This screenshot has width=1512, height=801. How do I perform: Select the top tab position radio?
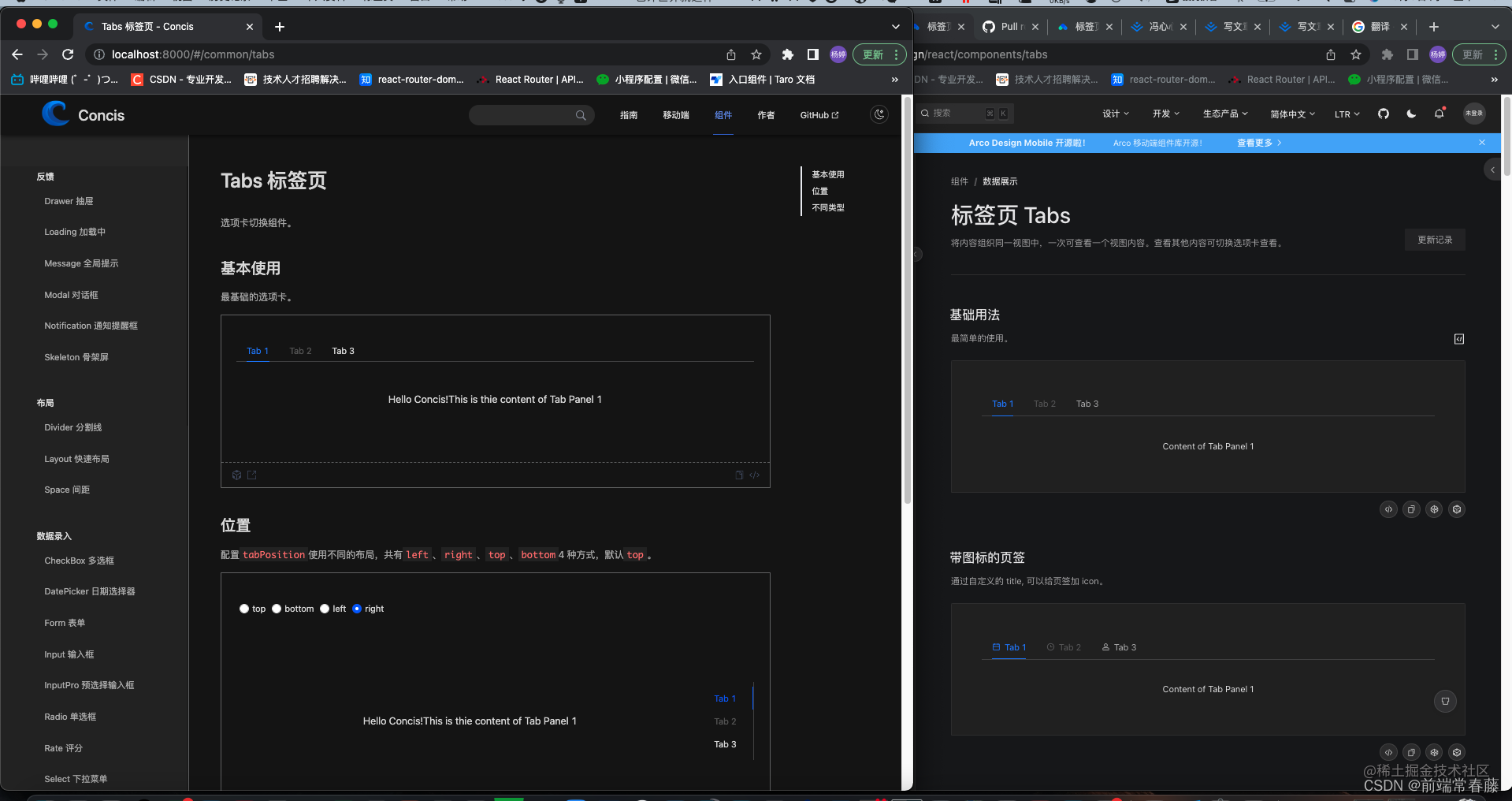click(244, 608)
